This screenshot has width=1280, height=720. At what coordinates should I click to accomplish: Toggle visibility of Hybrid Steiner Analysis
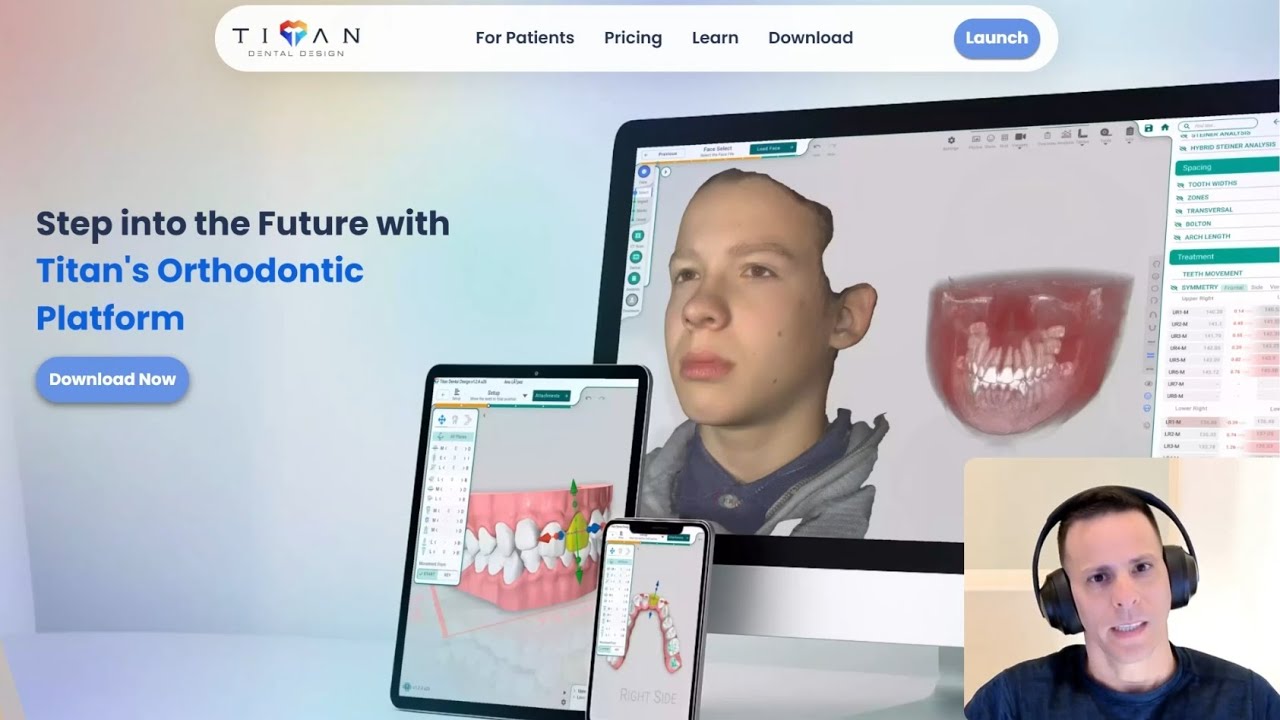(x=1183, y=148)
